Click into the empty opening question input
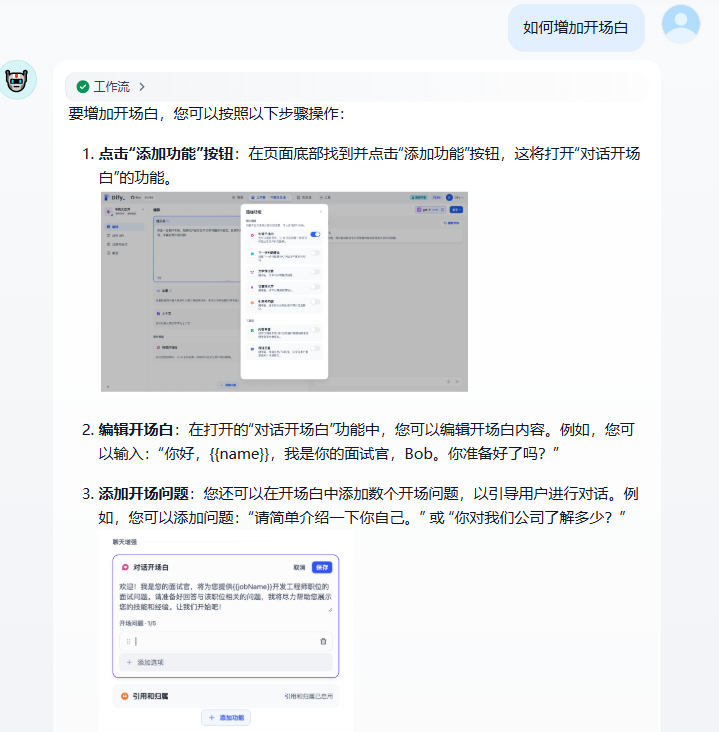The width and height of the screenshot is (719, 732). pos(226,641)
